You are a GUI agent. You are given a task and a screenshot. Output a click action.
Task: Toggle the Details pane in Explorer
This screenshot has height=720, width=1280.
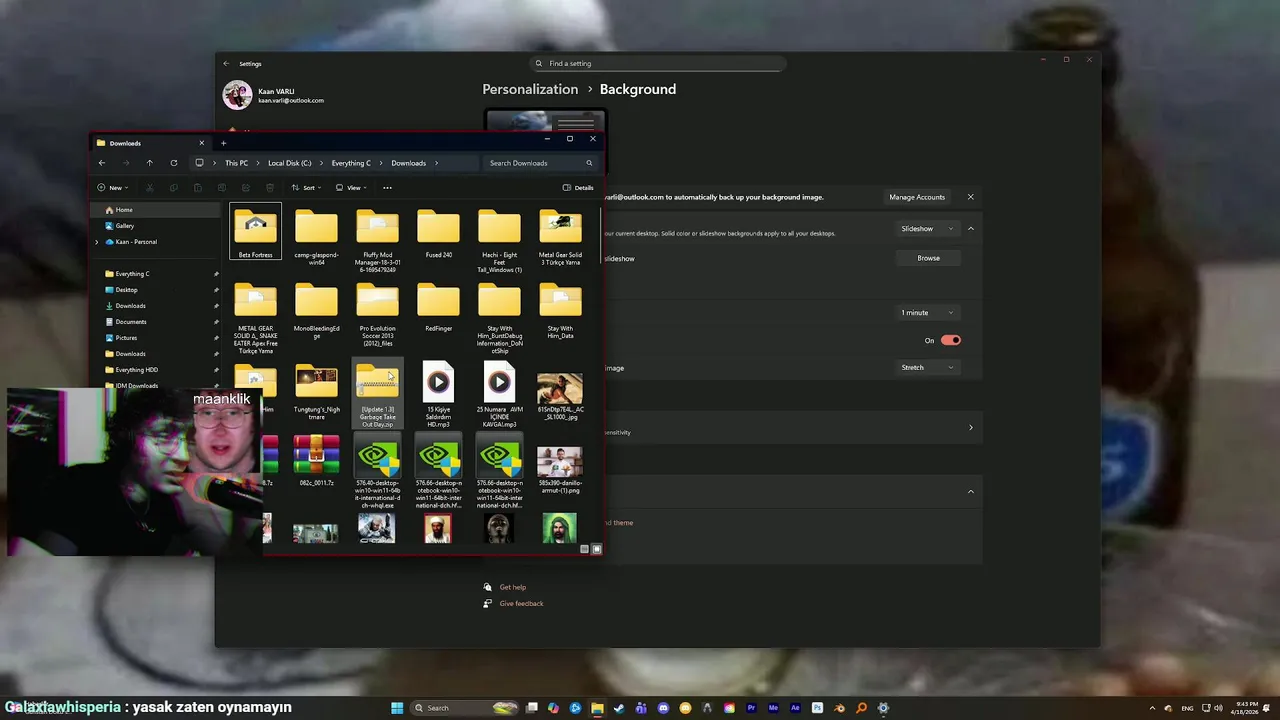pos(578,187)
